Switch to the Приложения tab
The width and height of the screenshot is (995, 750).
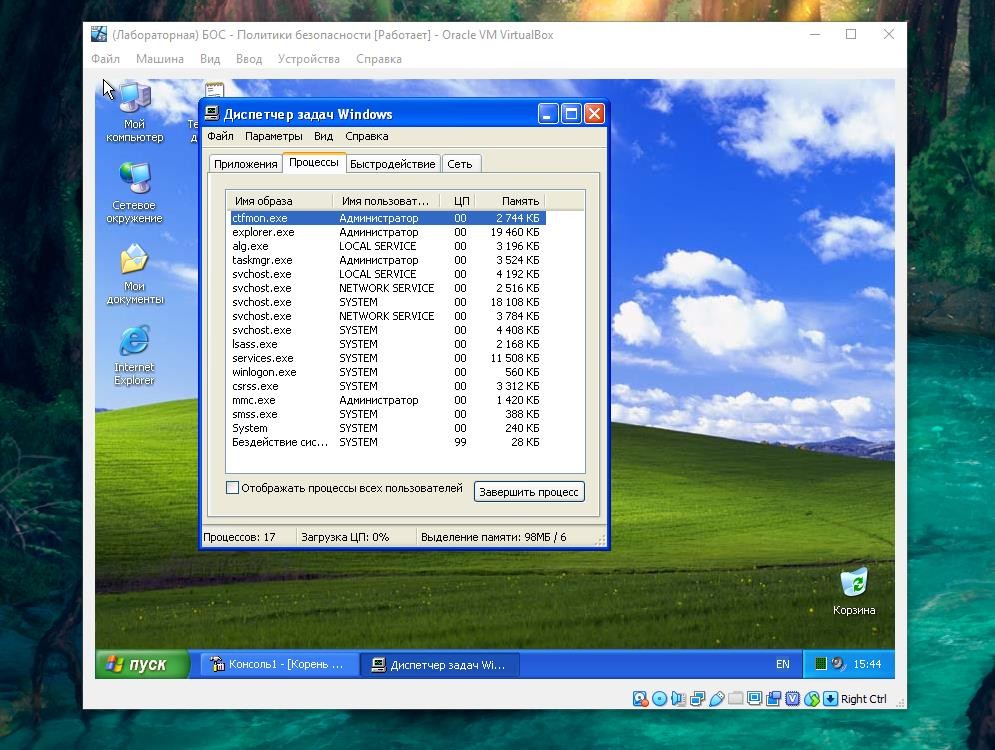(x=246, y=164)
